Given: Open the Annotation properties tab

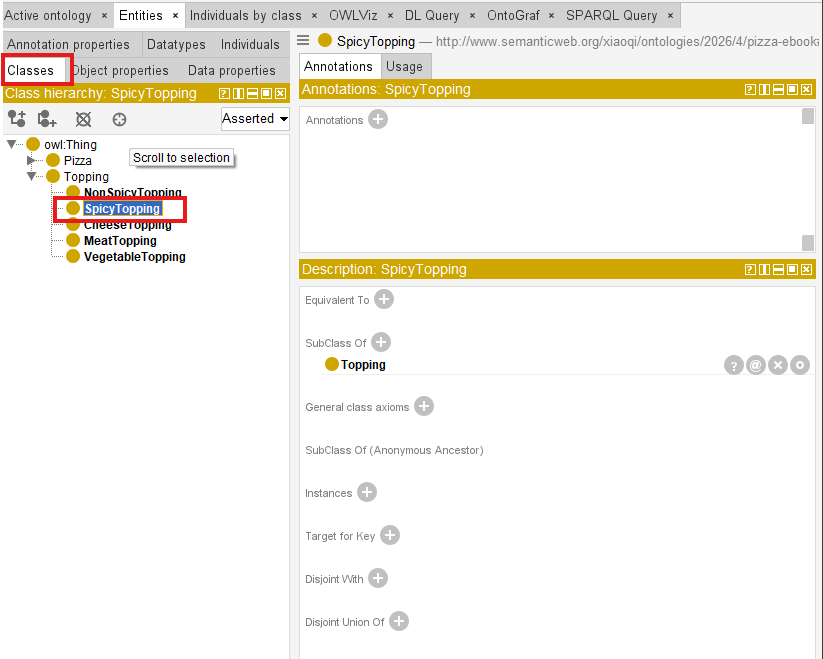Looking at the screenshot, I should click(68, 45).
